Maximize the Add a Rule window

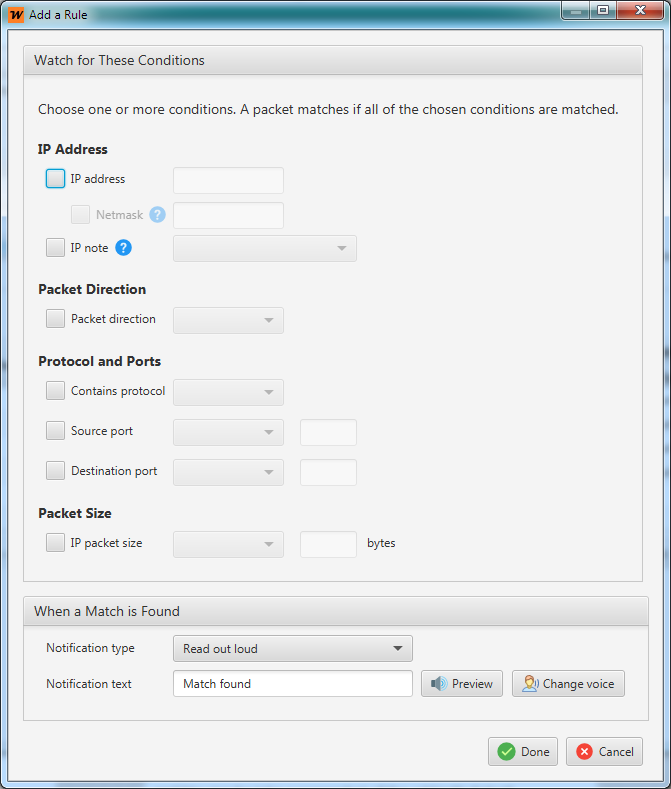pos(603,10)
